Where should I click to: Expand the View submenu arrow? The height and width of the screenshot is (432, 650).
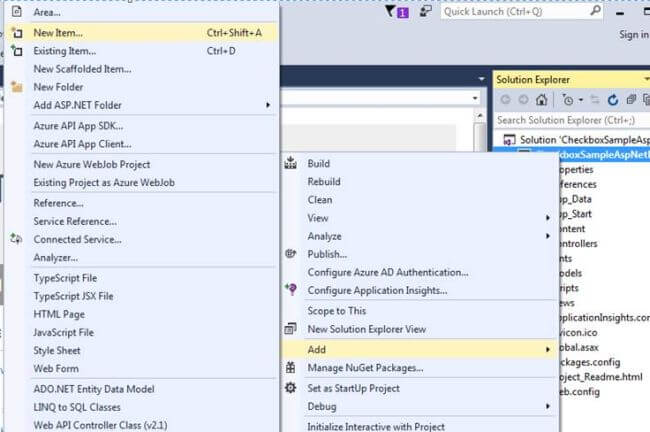pos(548,218)
